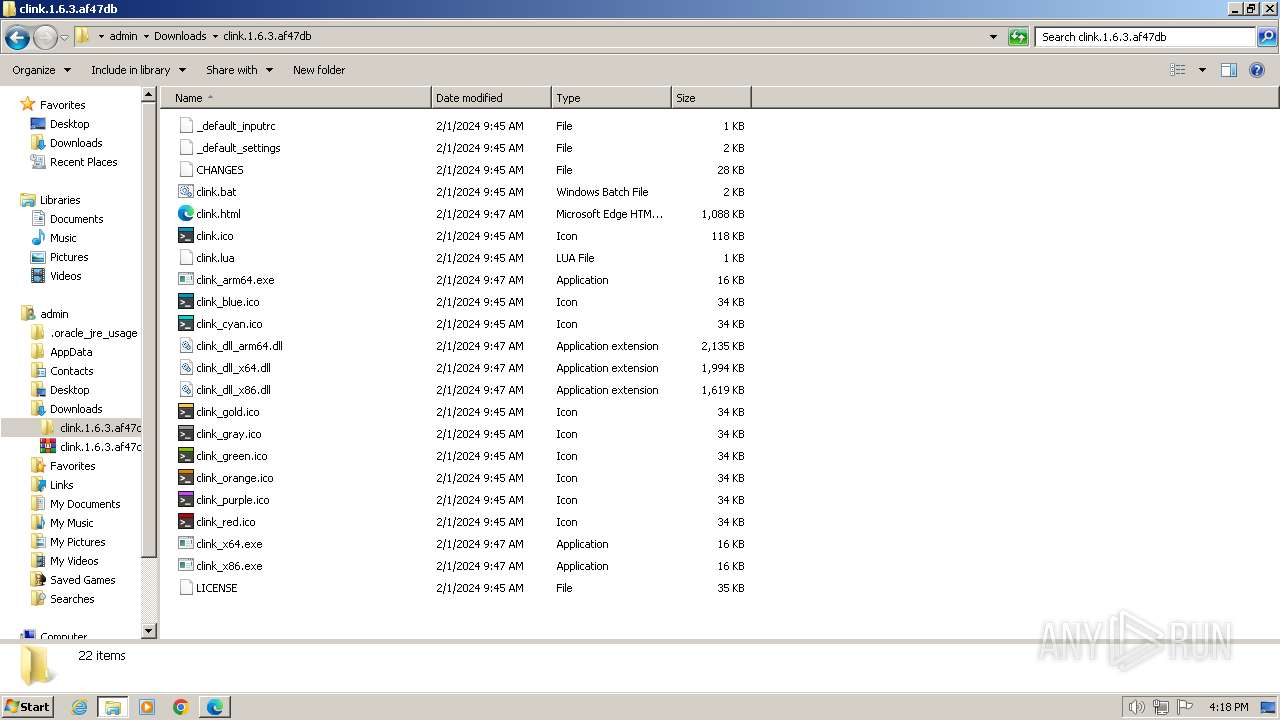Image resolution: width=1280 pixels, height=720 pixels.
Task: Click the search magnifier icon
Action: click(x=1267, y=37)
